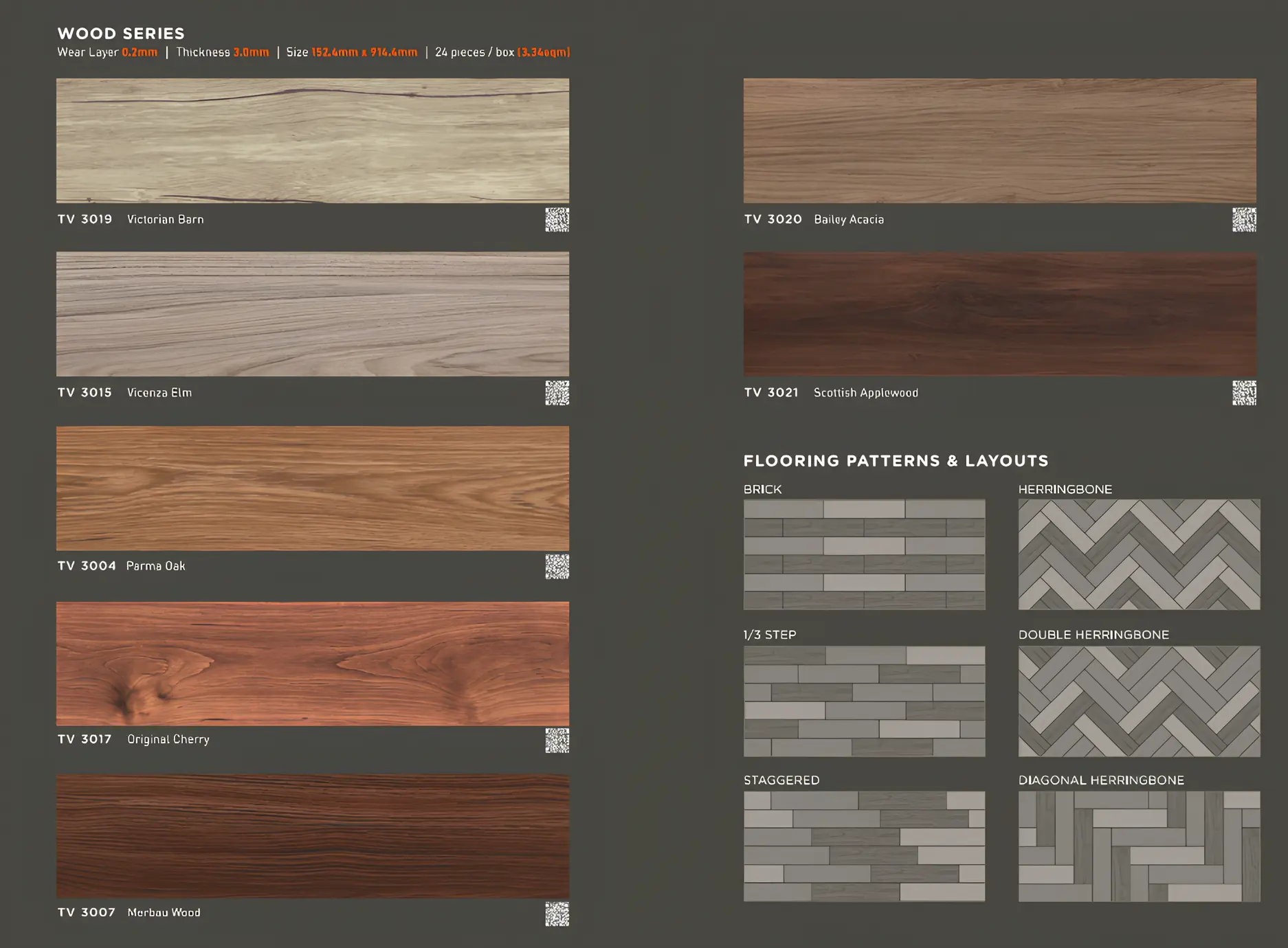This screenshot has height=948, width=1288.
Task: Select the 1/3 Step layout thumbnail
Action: [864, 701]
